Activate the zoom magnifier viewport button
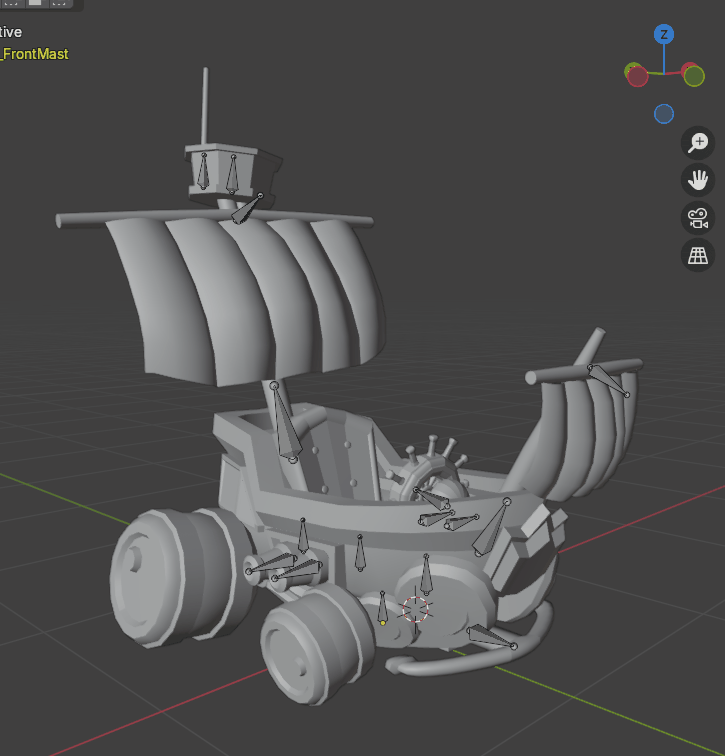 (698, 143)
